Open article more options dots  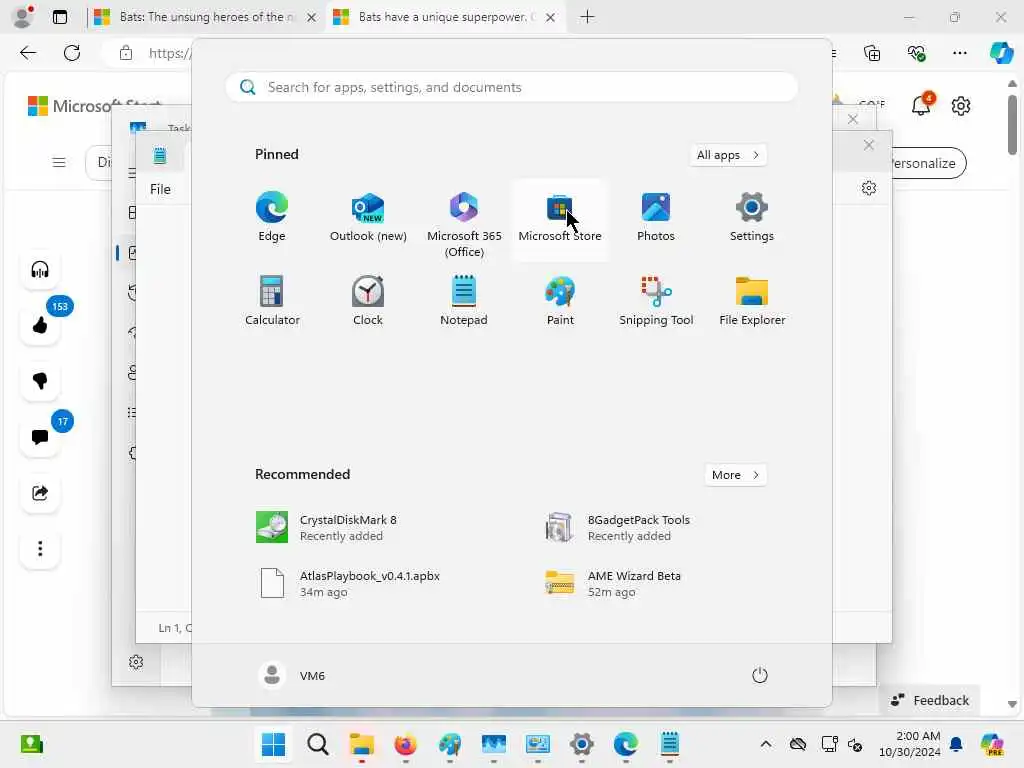(40, 549)
